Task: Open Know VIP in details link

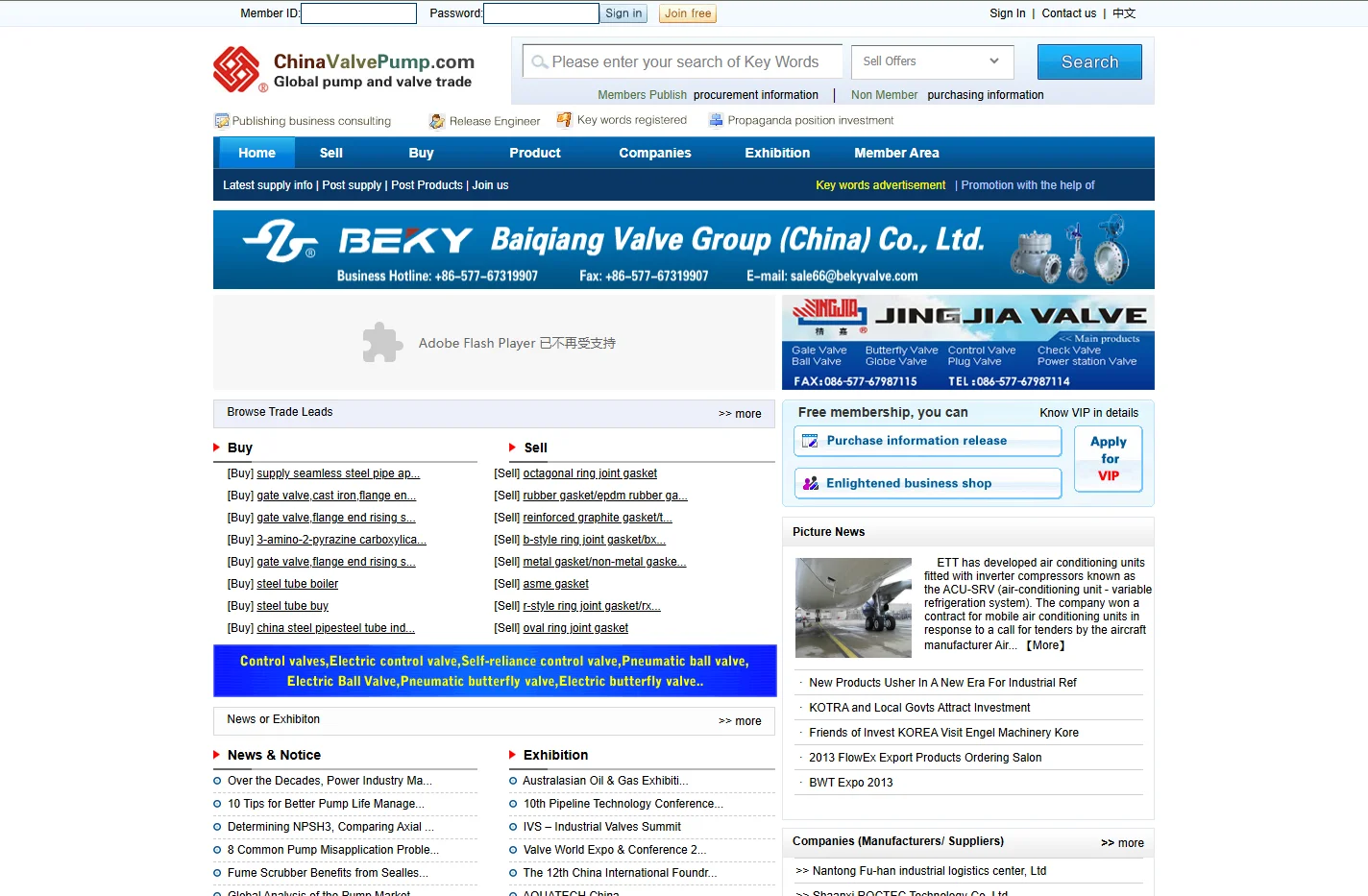Action: pos(1088,413)
